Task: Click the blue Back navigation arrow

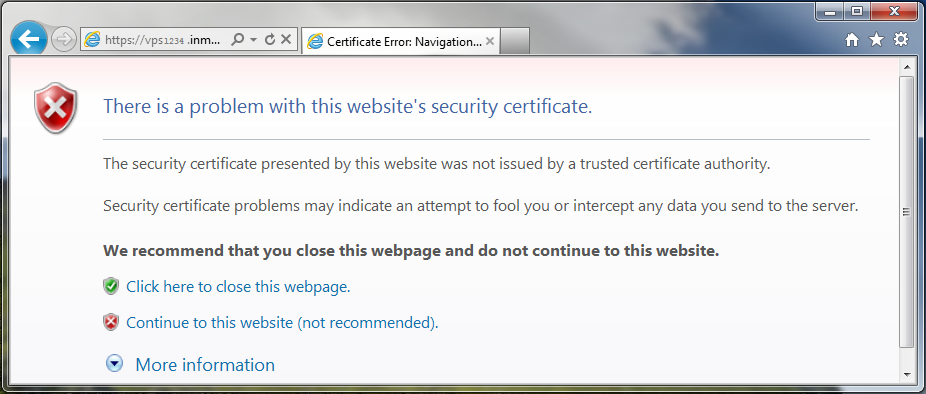Action: point(28,38)
